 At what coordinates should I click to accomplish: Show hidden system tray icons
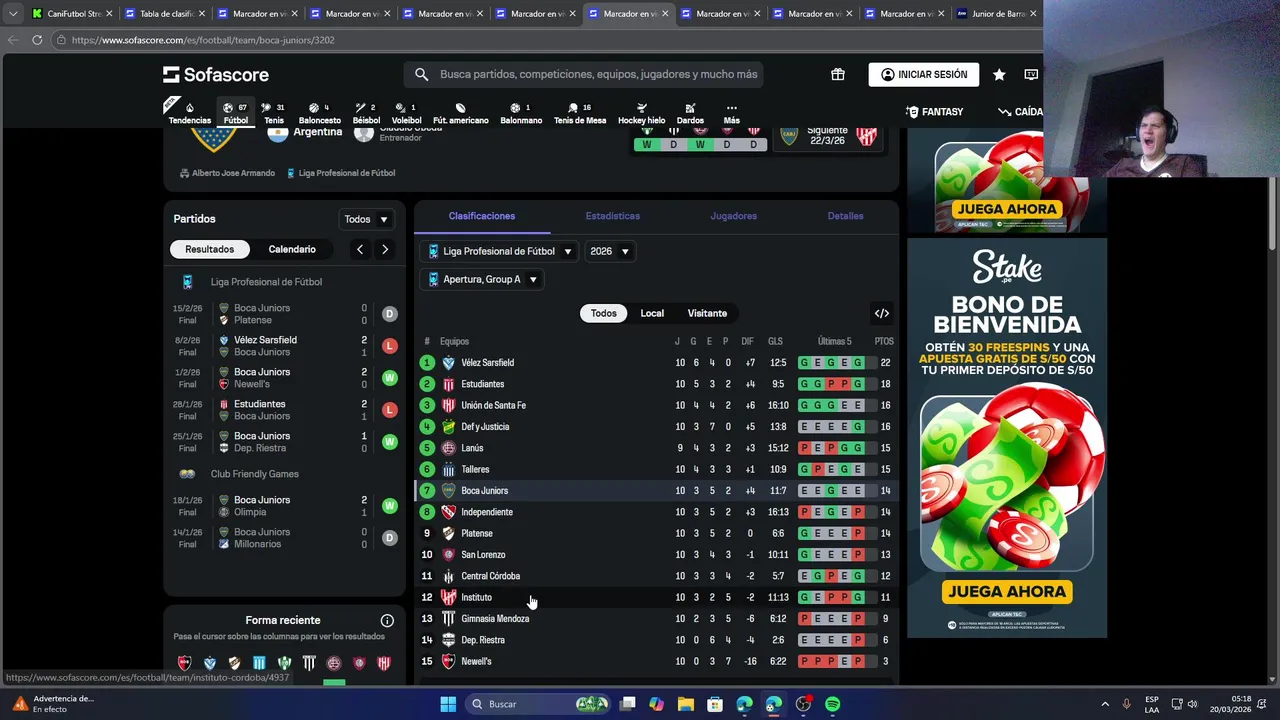click(x=1105, y=704)
